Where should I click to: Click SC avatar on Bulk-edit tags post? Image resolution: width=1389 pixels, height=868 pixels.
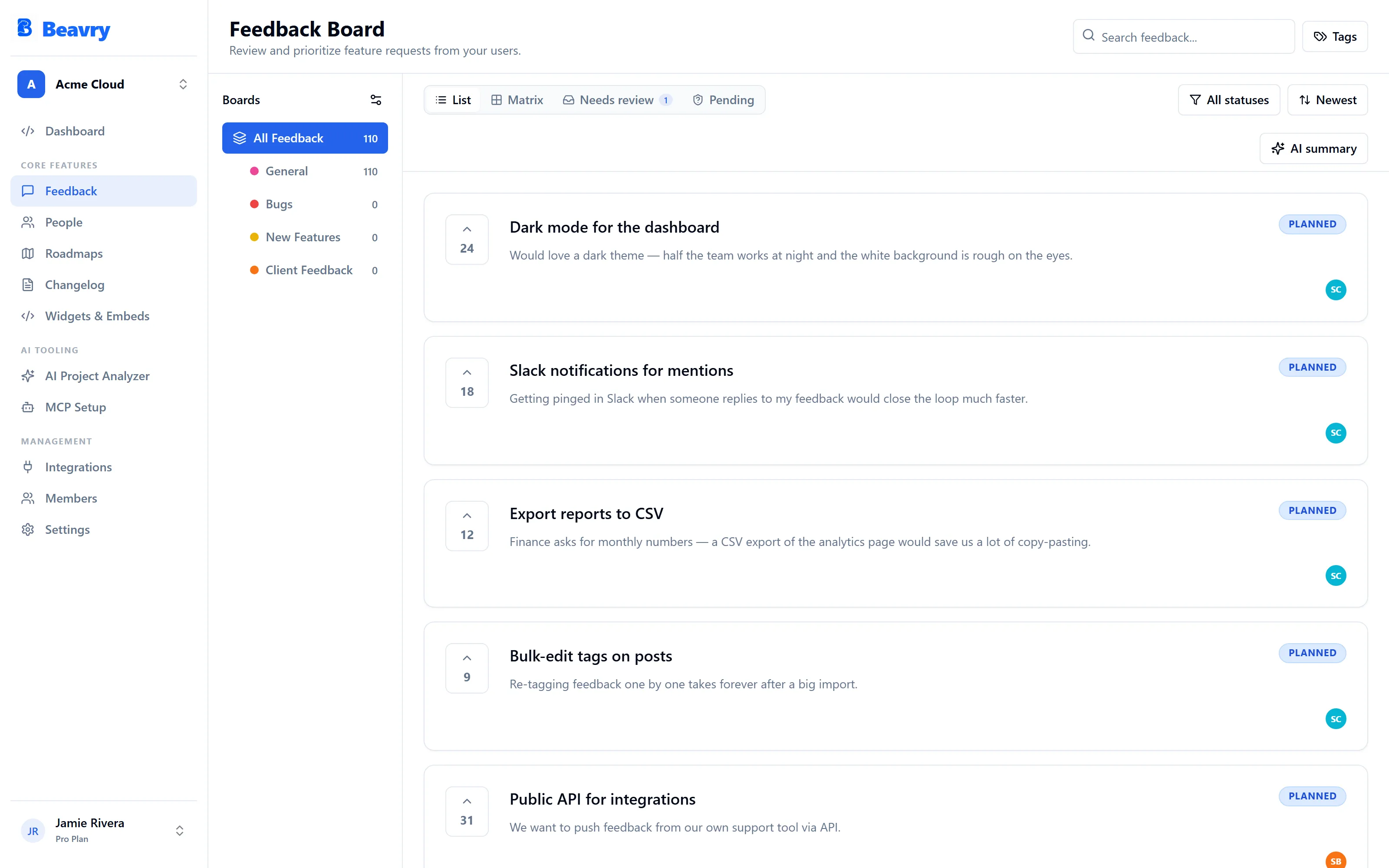pos(1336,719)
